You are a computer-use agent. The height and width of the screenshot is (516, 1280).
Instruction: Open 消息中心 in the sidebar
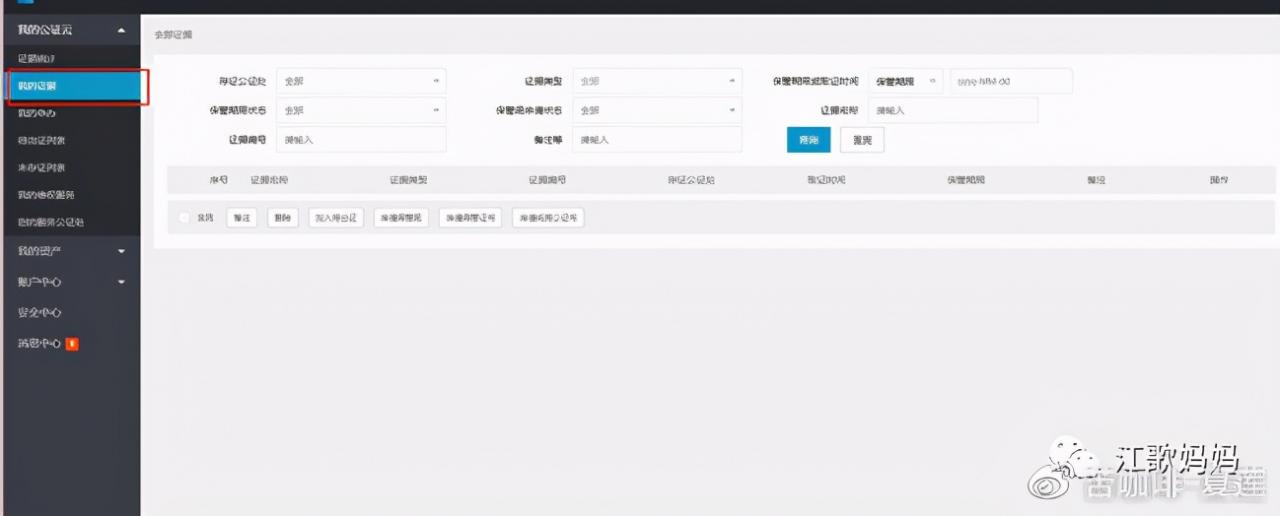point(40,343)
